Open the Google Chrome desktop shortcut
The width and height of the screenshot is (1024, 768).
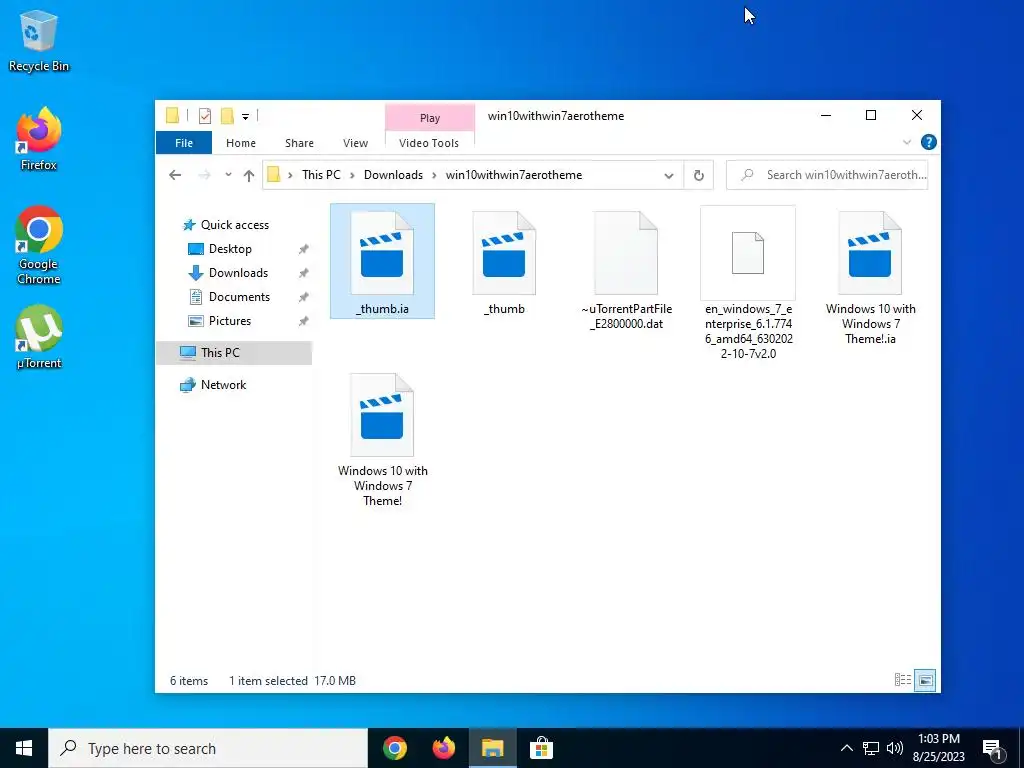(39, 246)
